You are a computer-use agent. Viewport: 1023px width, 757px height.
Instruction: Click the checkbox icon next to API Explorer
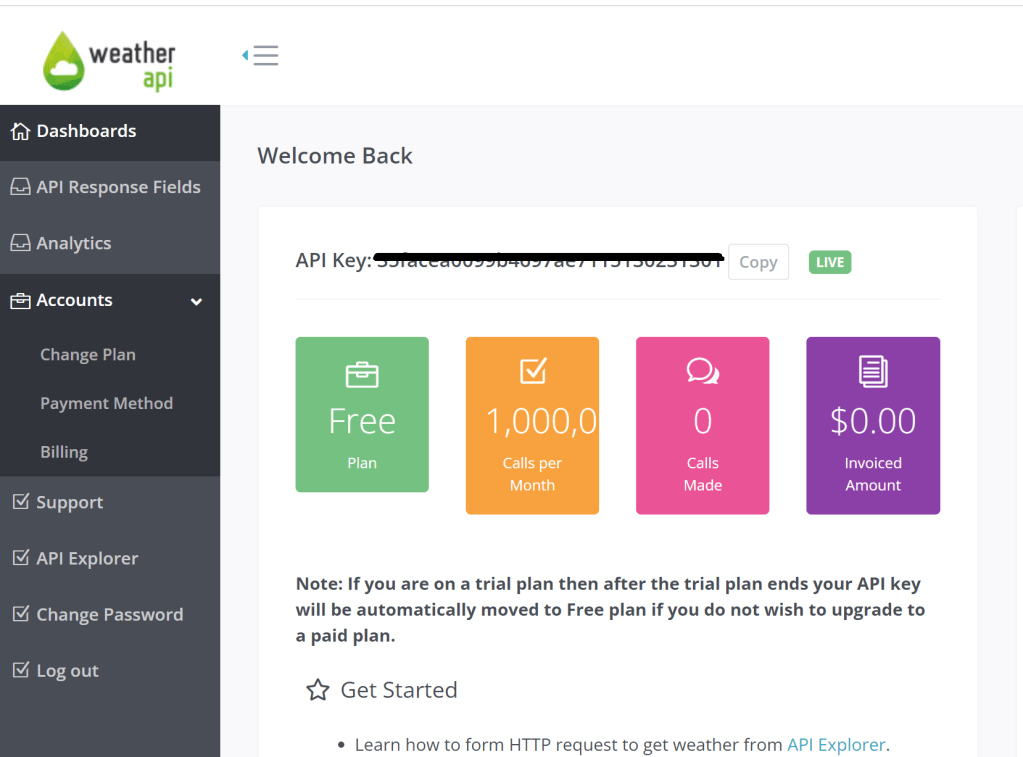point(20,558)
